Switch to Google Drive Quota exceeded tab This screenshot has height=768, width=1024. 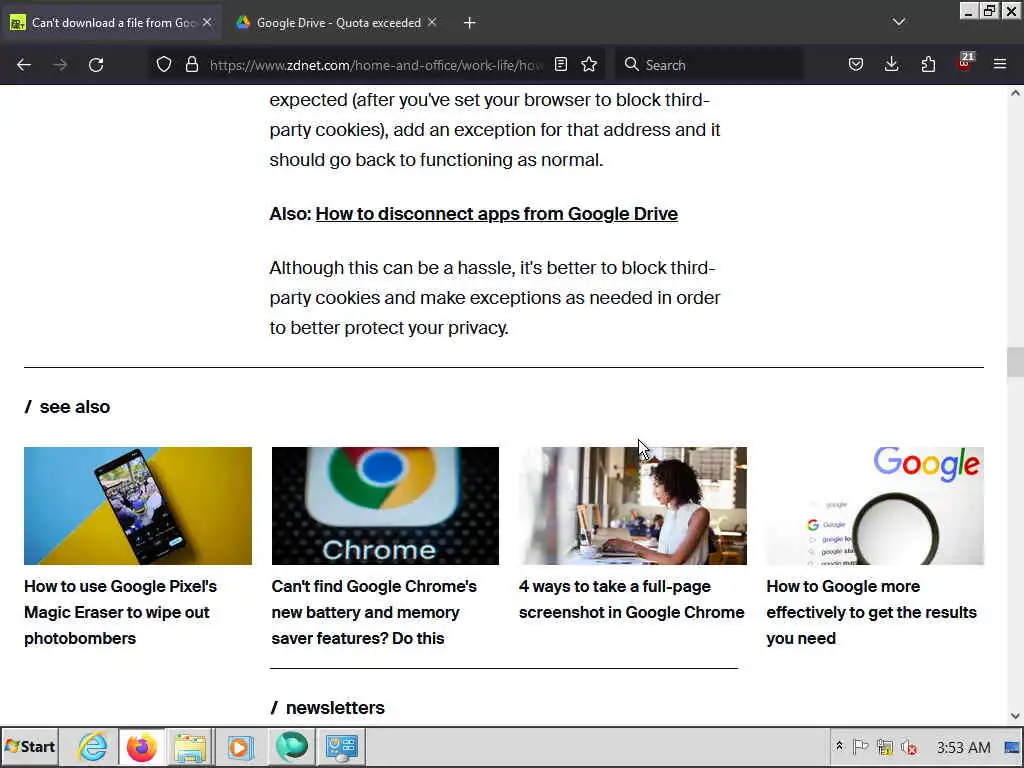[x=336, y=23]
